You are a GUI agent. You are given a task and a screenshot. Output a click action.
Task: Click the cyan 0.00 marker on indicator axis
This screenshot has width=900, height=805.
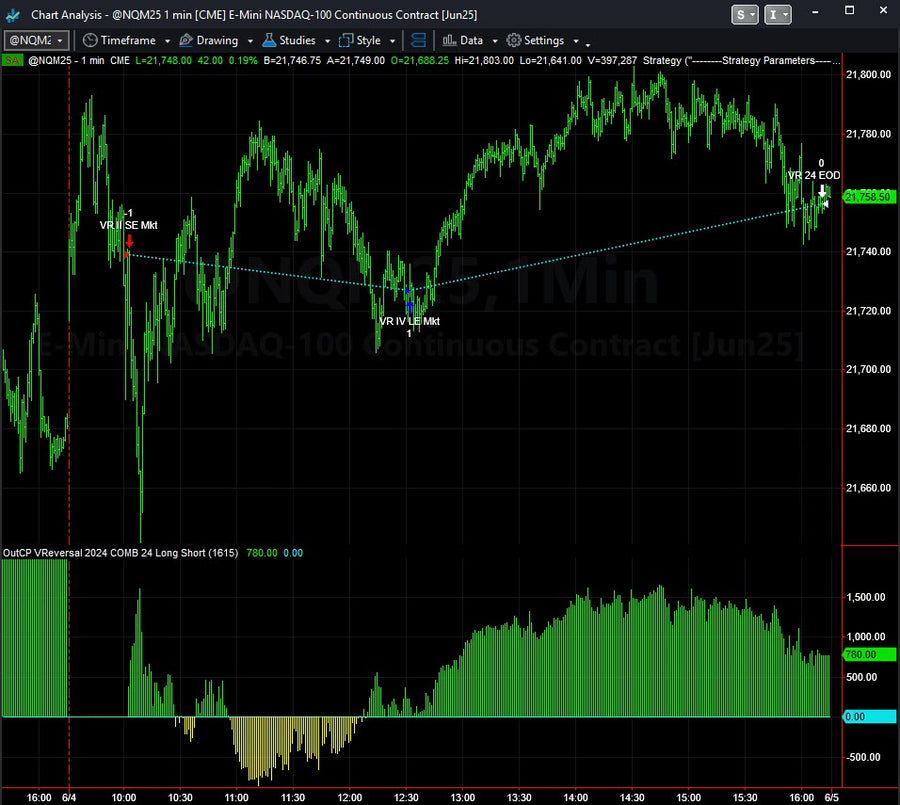(869, 717)
